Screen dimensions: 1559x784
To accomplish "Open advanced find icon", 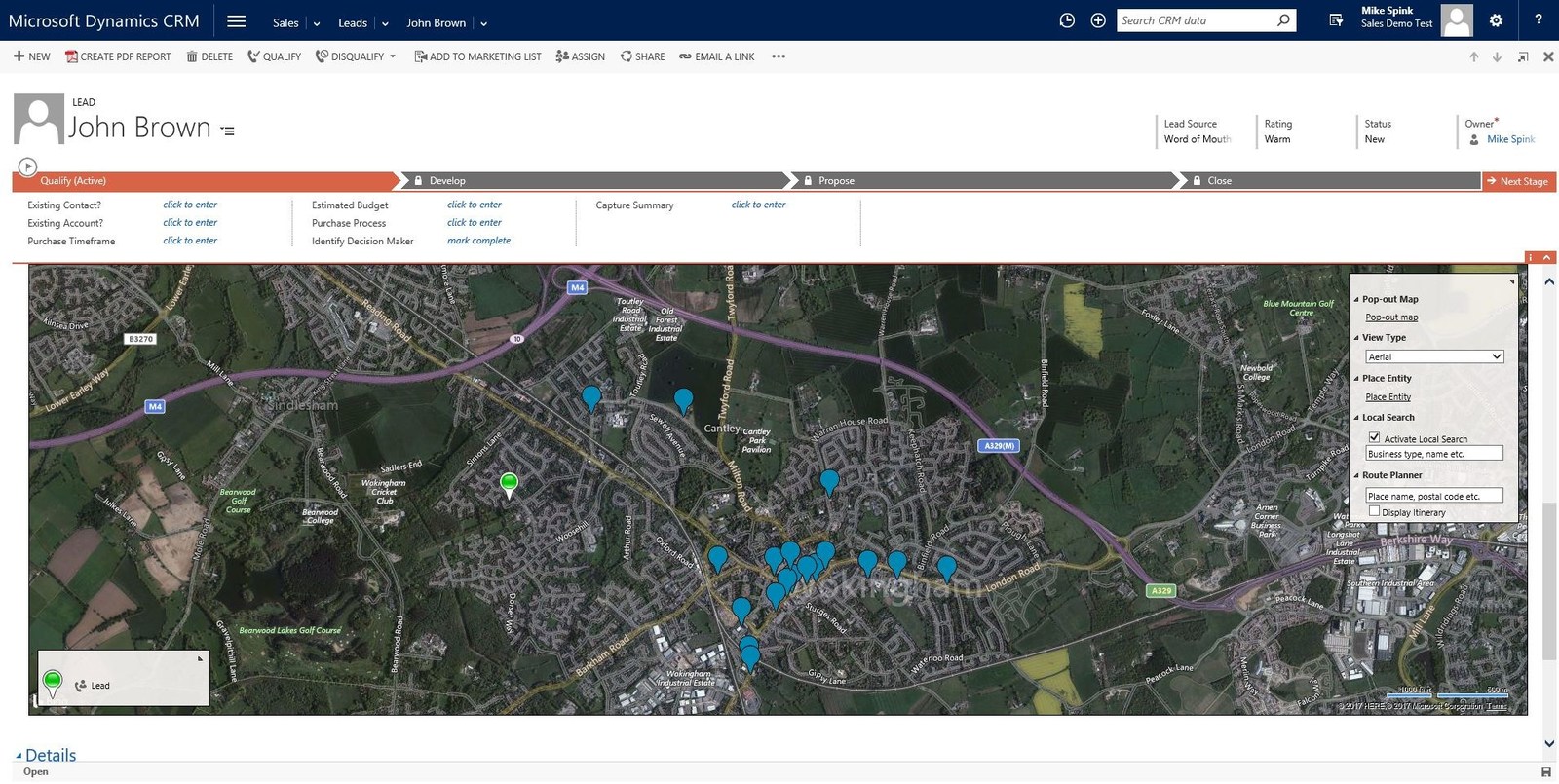I will tap(1336, 20).
